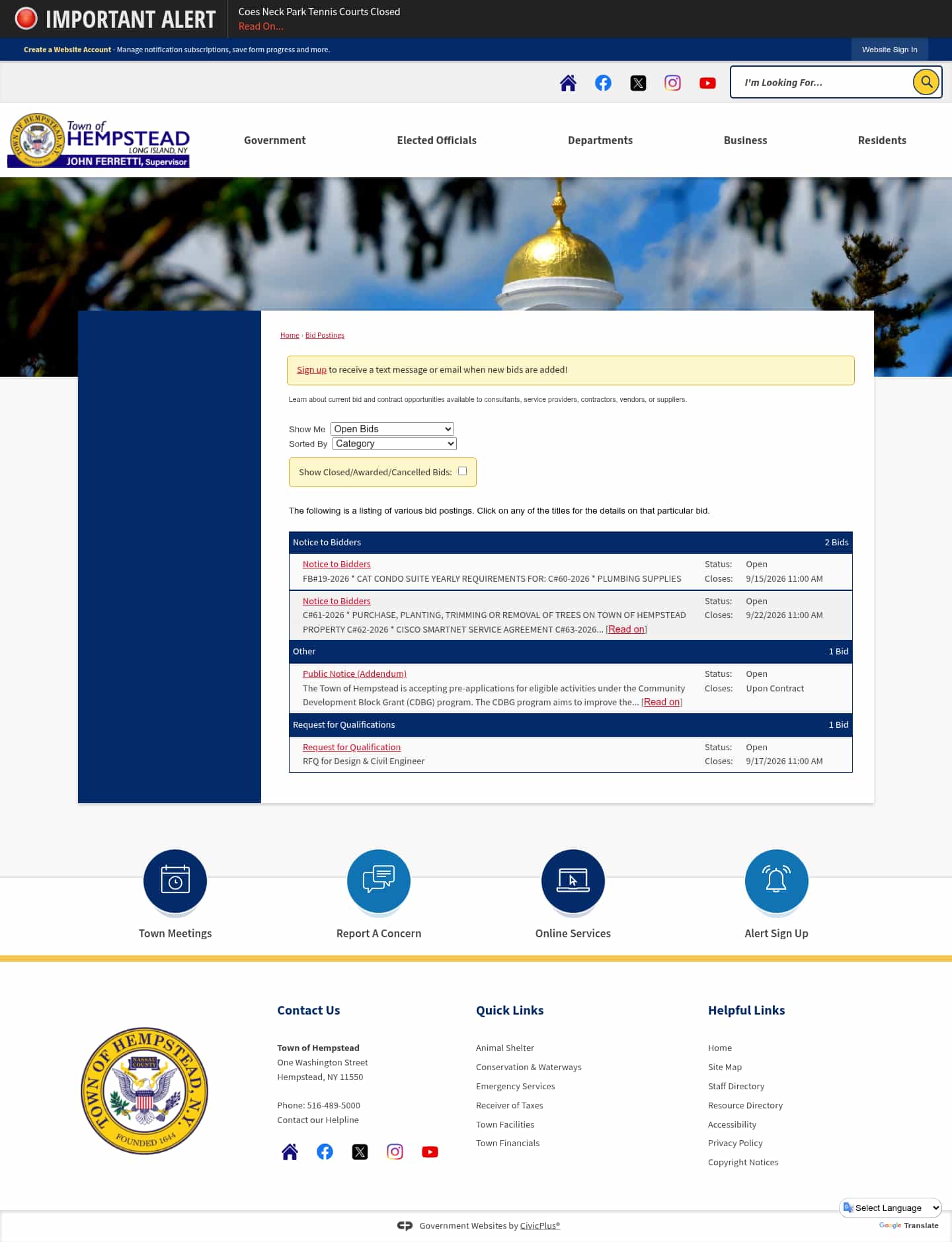The width and height of the screenshot is (952, 1242).
Task: Open the Town Financials quick link
Action: (x=508, y=1143)
